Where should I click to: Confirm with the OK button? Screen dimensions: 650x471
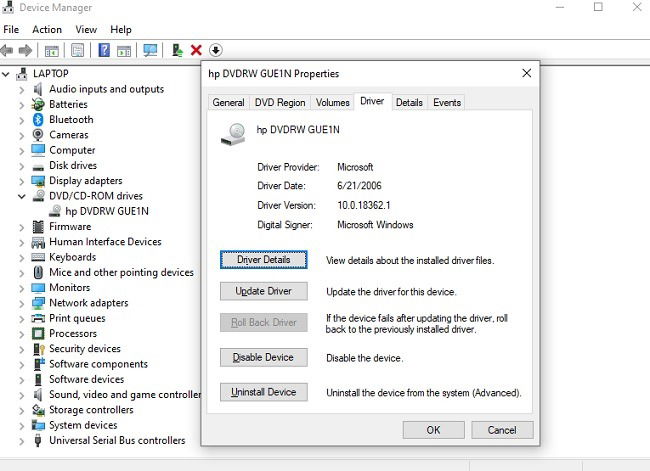click(434, 430)
